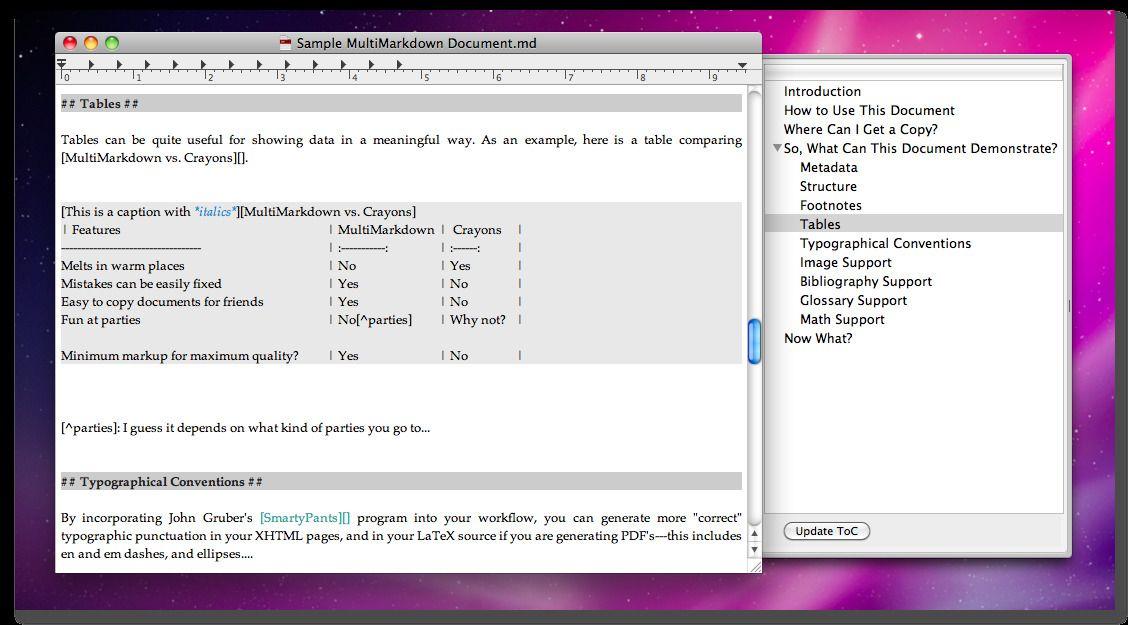Click 'Fun at parties' row text
Screen dimensions: 1128x625
101,320
